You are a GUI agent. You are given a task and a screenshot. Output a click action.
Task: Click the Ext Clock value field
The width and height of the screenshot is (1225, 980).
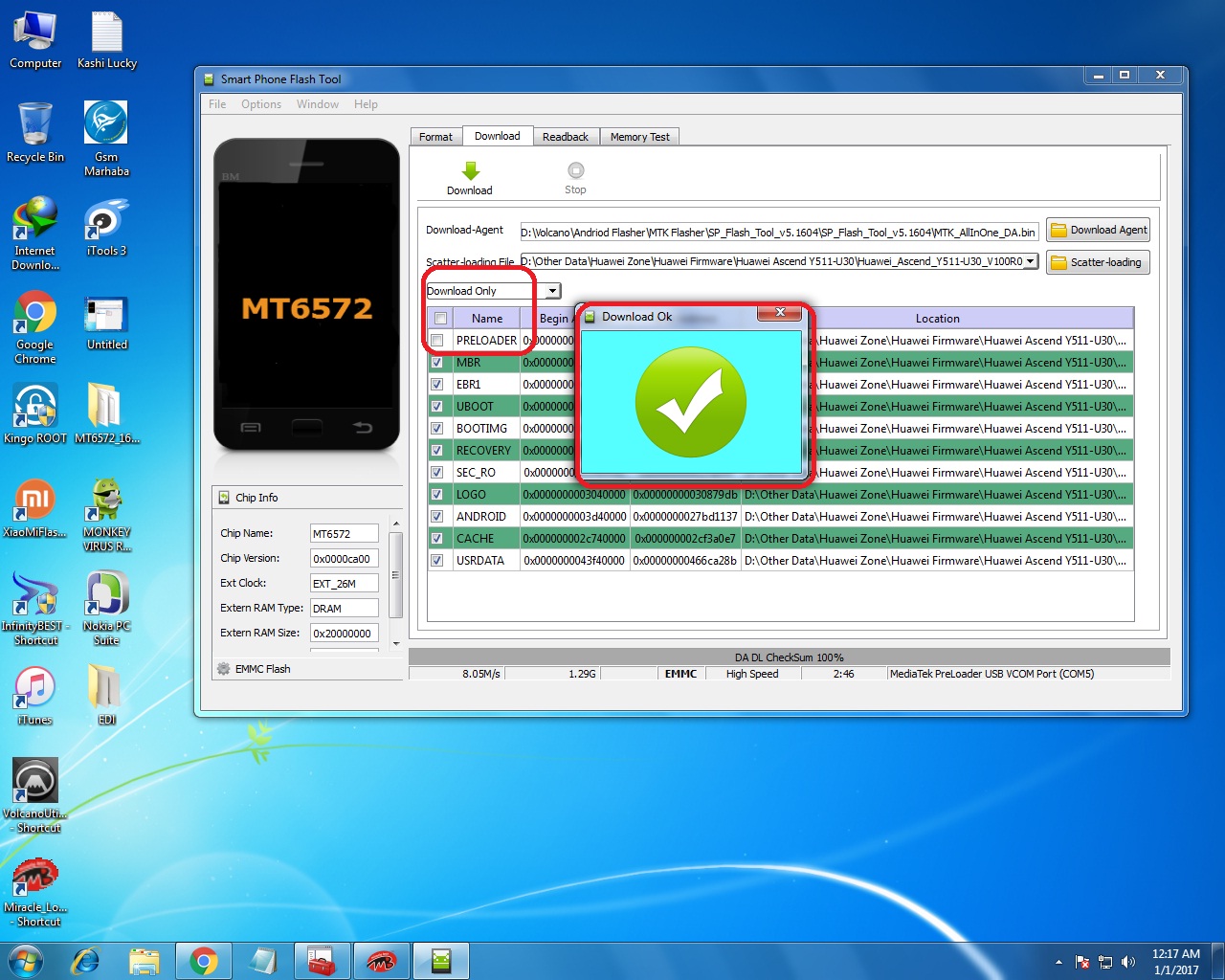344,584
